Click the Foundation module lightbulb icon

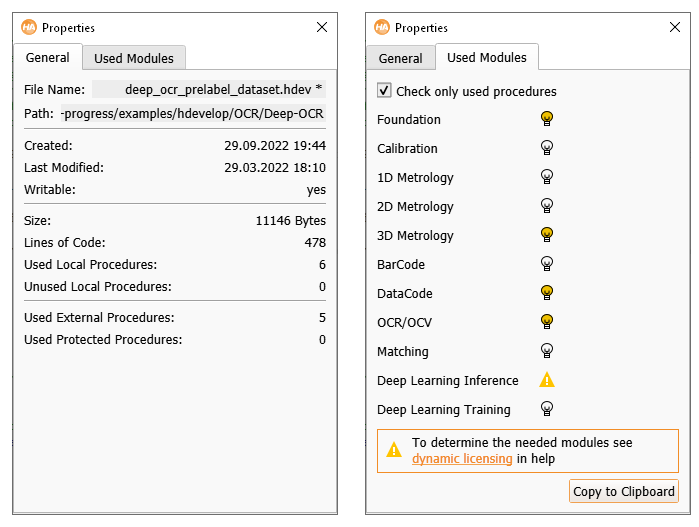(x=547, y=119)
